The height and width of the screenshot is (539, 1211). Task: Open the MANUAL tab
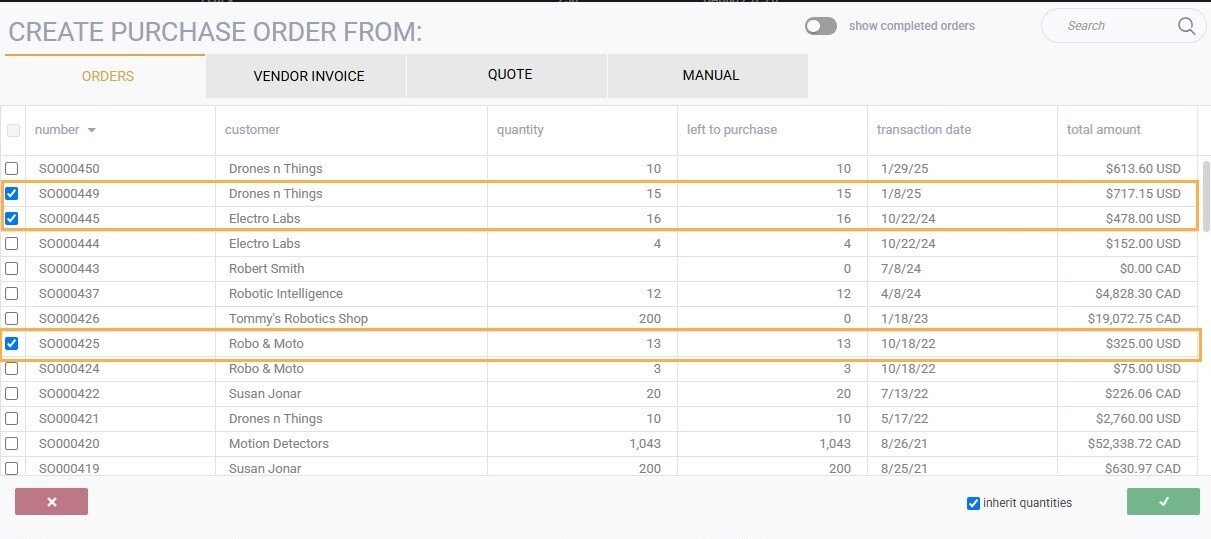(x=710, y=75)
